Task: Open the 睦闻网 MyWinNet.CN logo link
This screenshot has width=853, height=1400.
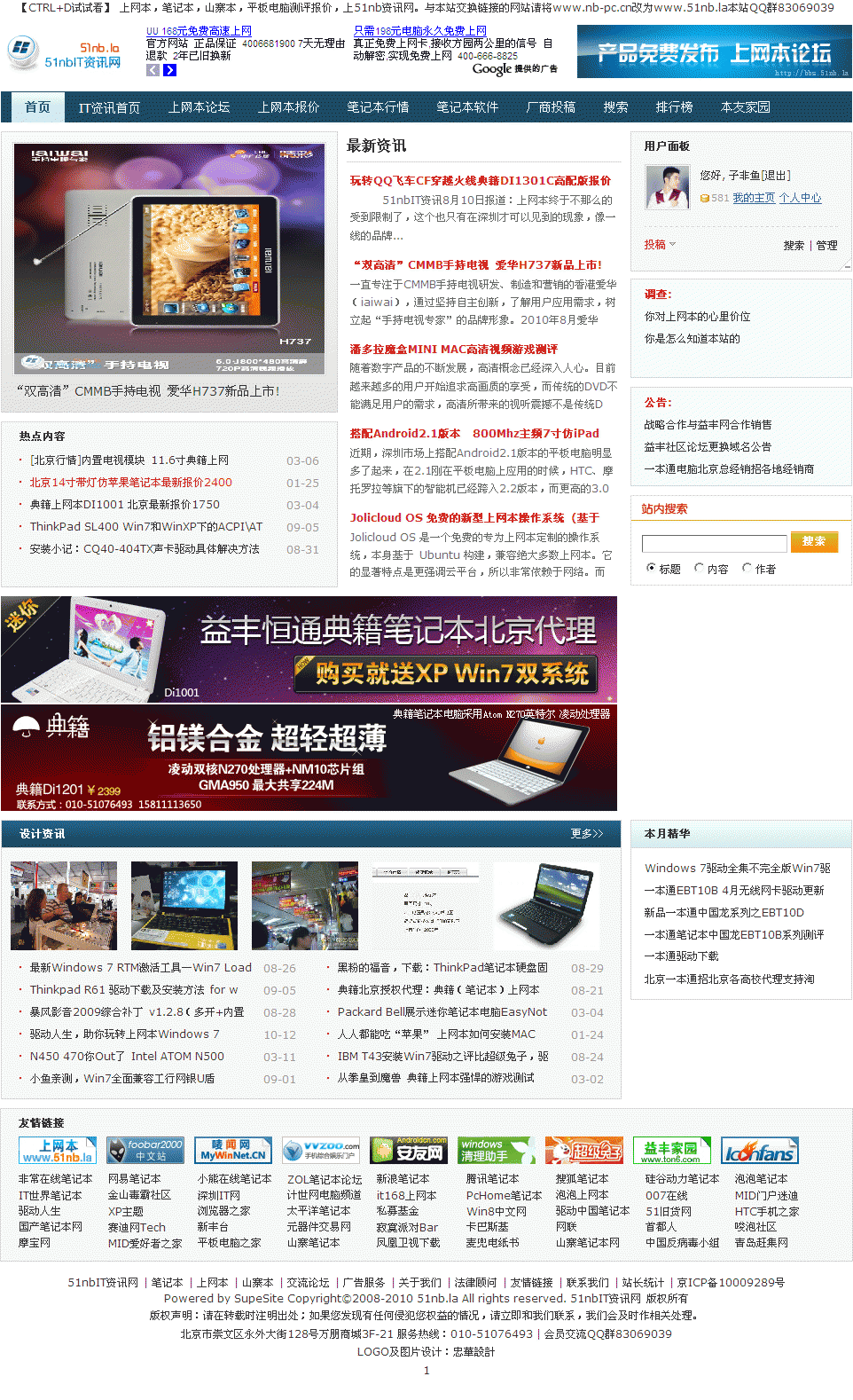Action: [x=233, y=1151]
